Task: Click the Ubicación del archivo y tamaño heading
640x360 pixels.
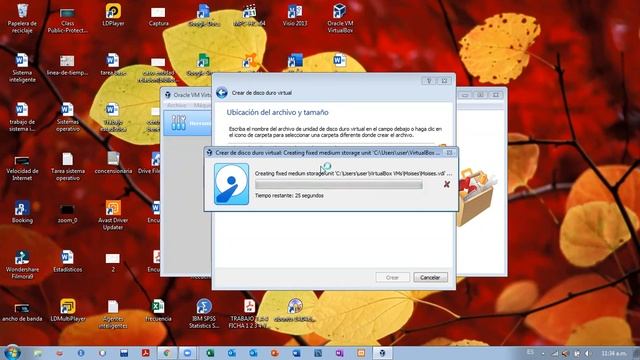Action: (278, 112)
